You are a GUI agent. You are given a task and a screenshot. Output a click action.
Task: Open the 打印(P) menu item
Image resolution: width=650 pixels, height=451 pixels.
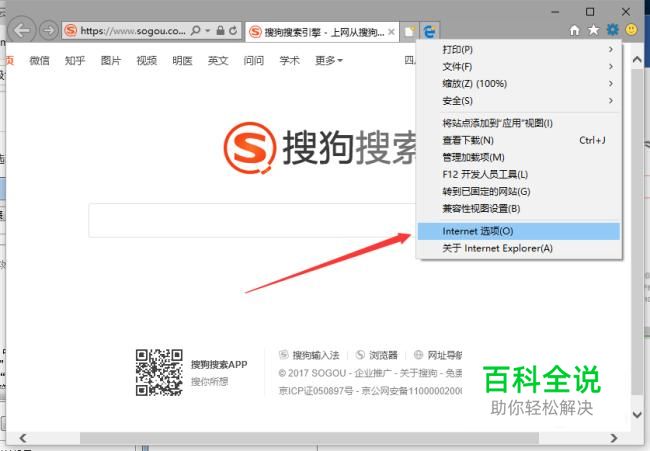click(x=519, y=50)
